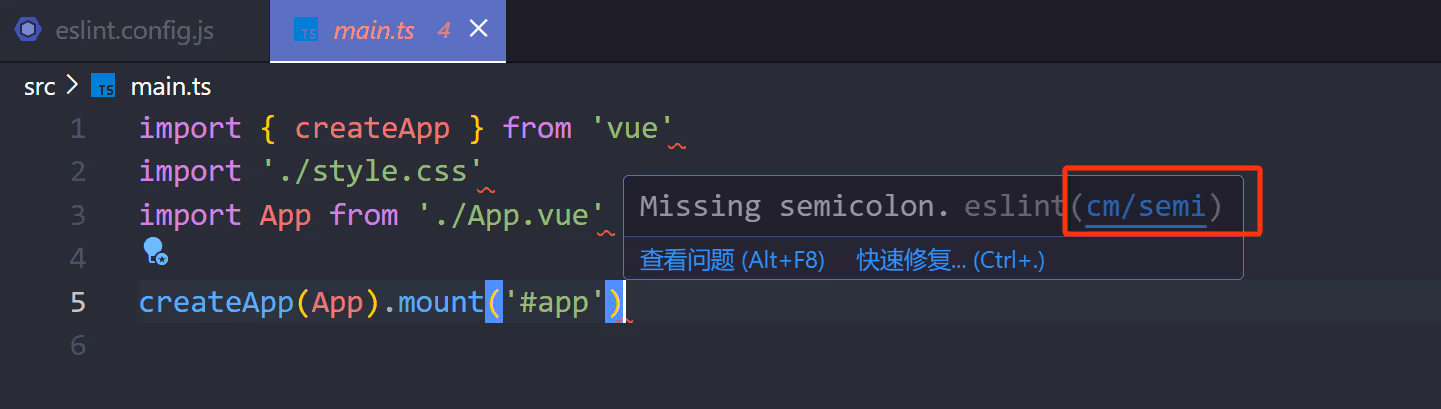Click the TypeScript icon on main.ts tab

click(305, 30)
